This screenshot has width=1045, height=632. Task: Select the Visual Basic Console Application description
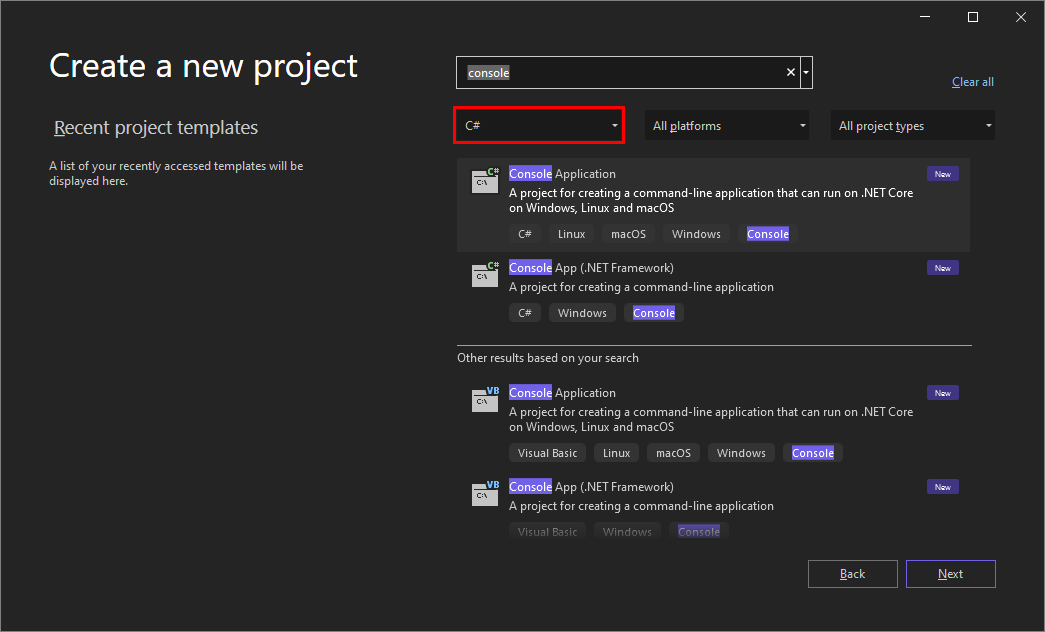(x=710, y=419)
